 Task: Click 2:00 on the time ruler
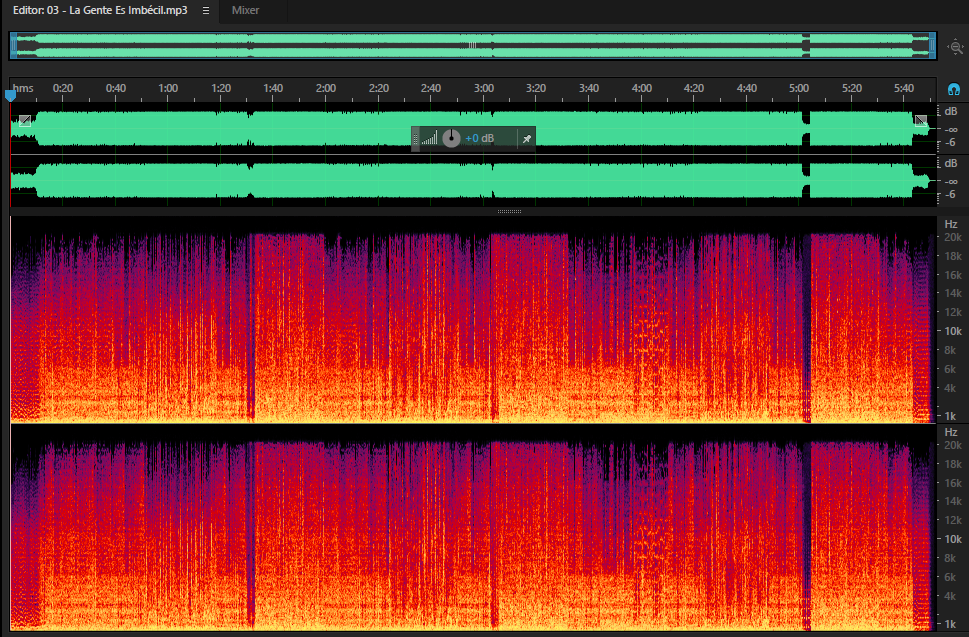[326, 88]
